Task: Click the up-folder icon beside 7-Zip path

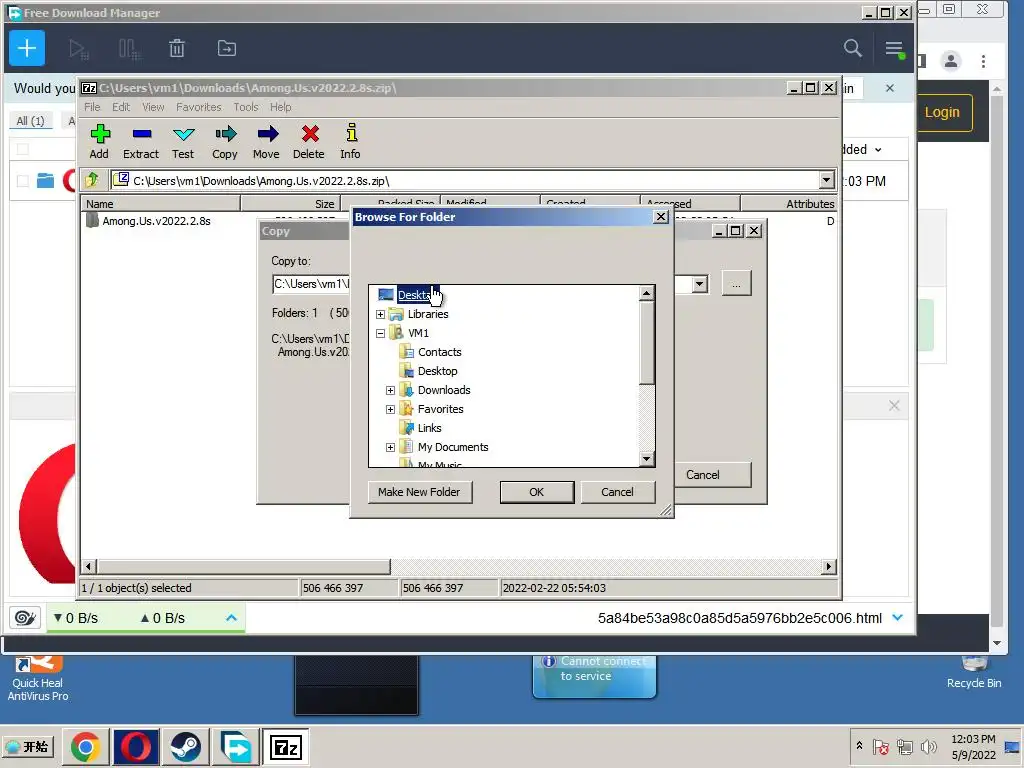Action: coord(92,180)
